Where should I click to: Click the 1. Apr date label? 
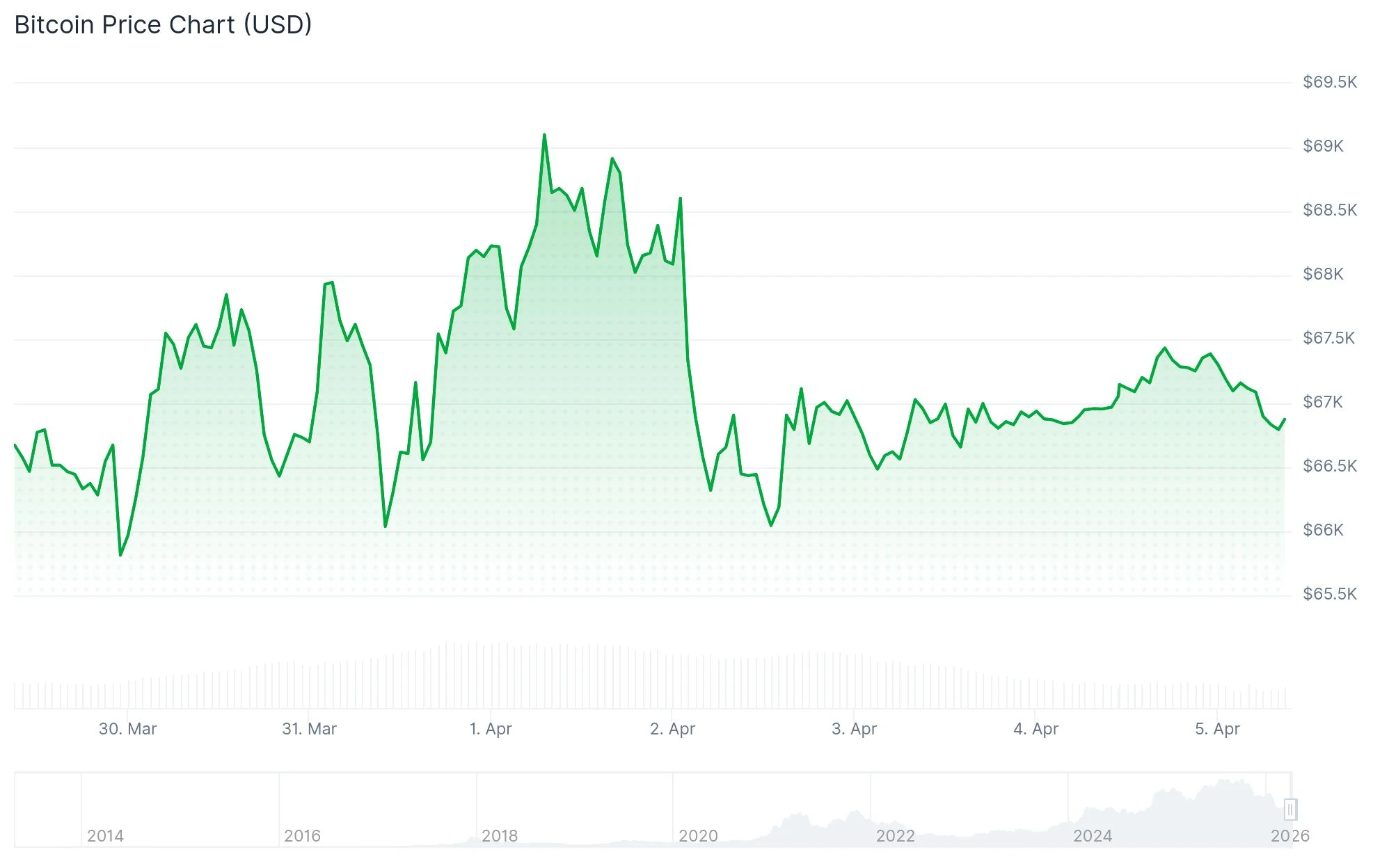click(x=491, y=729)
